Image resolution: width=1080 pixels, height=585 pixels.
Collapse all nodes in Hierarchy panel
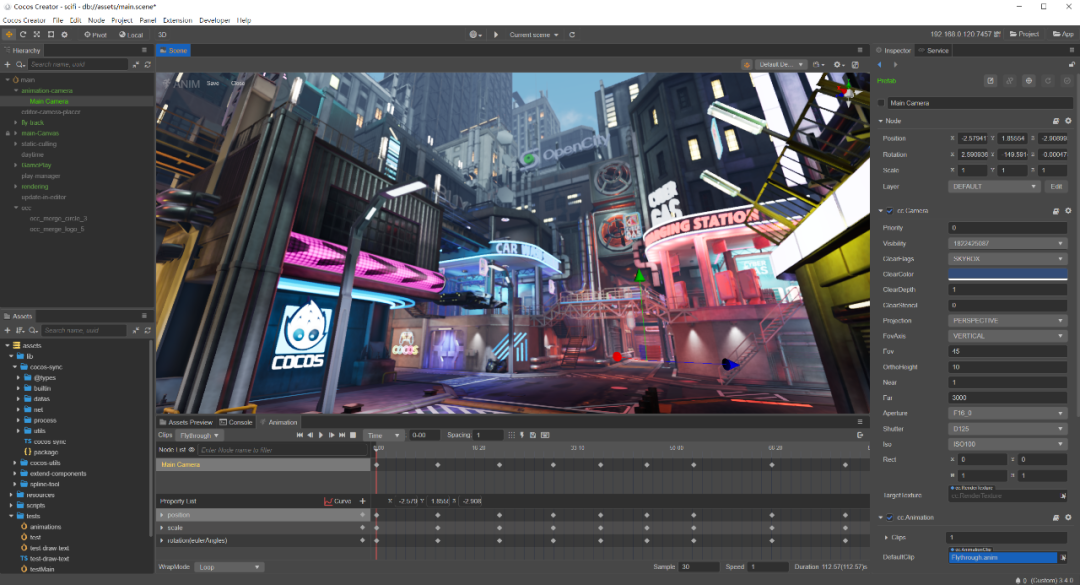[x=136, y=64]
